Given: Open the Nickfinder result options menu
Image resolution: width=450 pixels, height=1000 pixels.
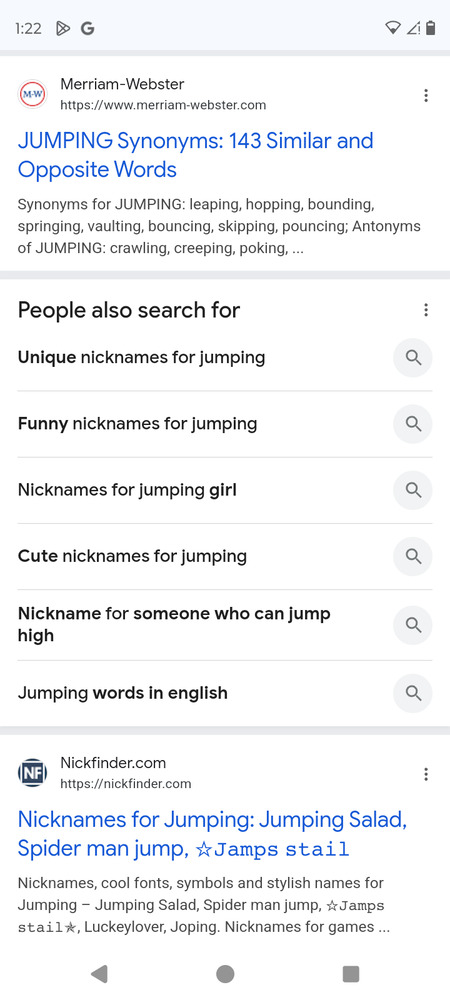Looking at the screenshot, I should pyautogui.click(x=426, y=774).
